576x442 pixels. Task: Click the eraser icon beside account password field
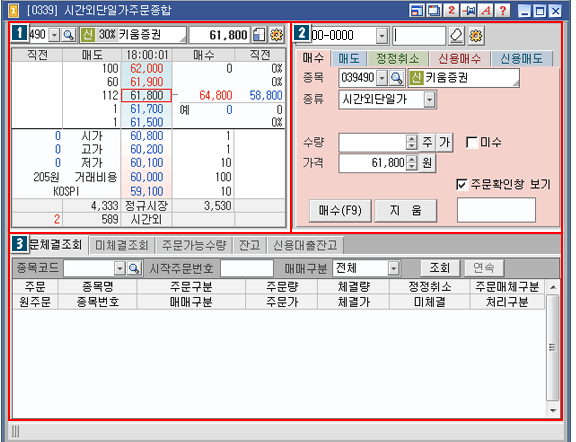(x=457, y=36)
